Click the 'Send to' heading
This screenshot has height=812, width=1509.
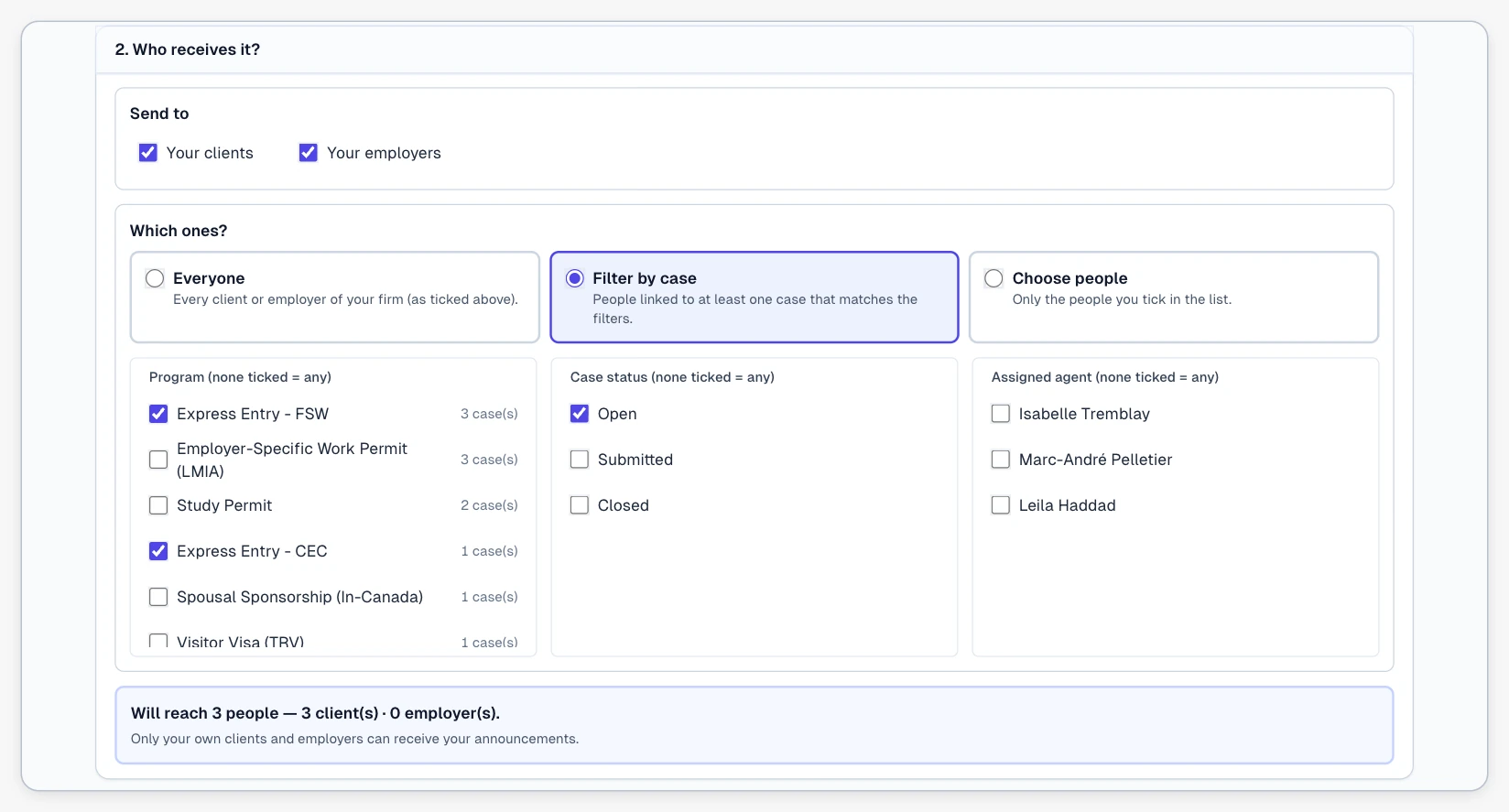pyautogui.click(x=159, y=114)
